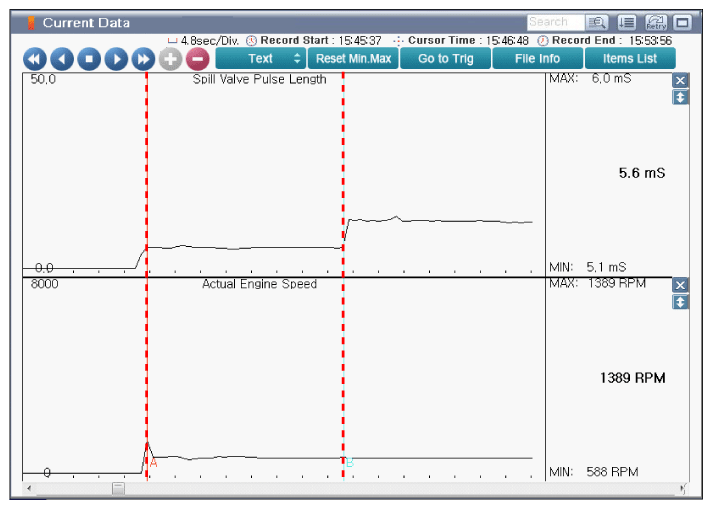712x509 pixels.
Task: Zoom out with the red minus icon
Action: pyautogui.click(x=197, y=59)
